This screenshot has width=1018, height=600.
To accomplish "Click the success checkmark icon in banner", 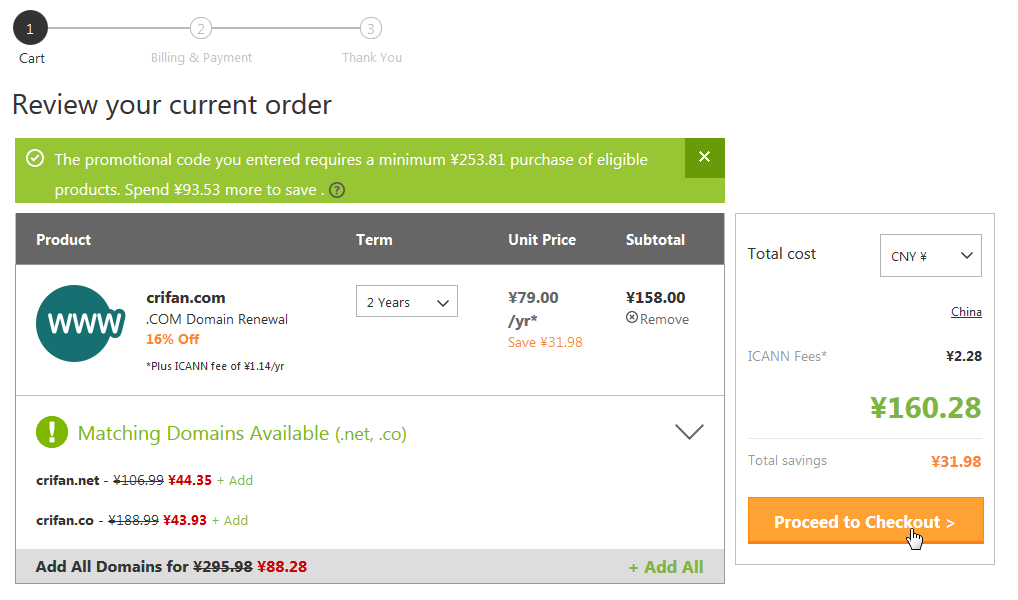I will point(35,159).
